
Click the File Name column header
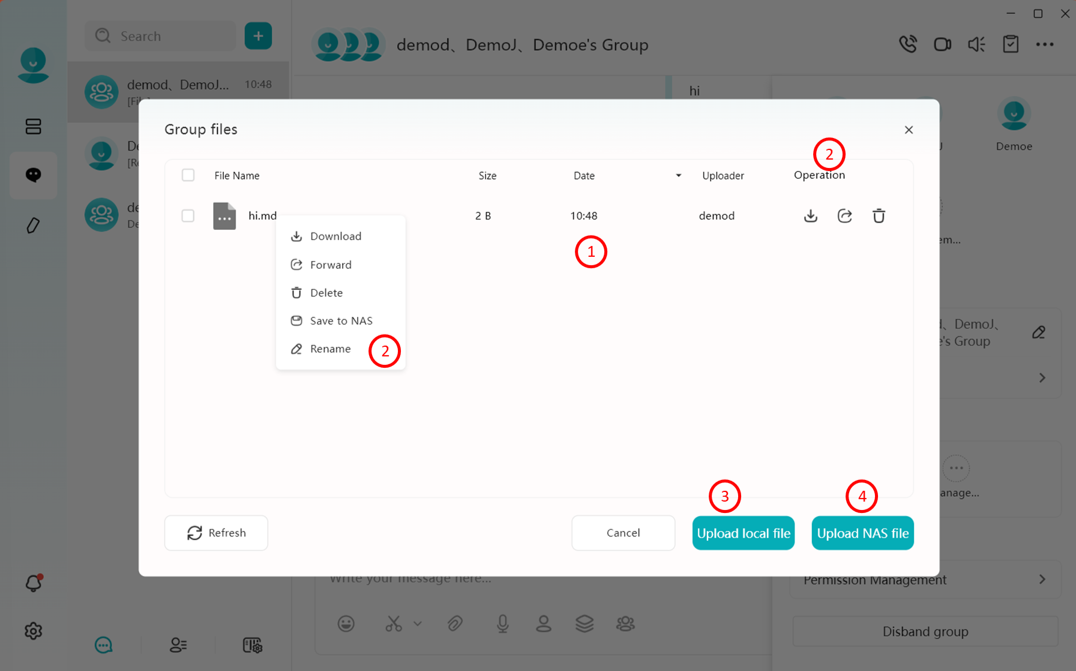tap(237, 176)
